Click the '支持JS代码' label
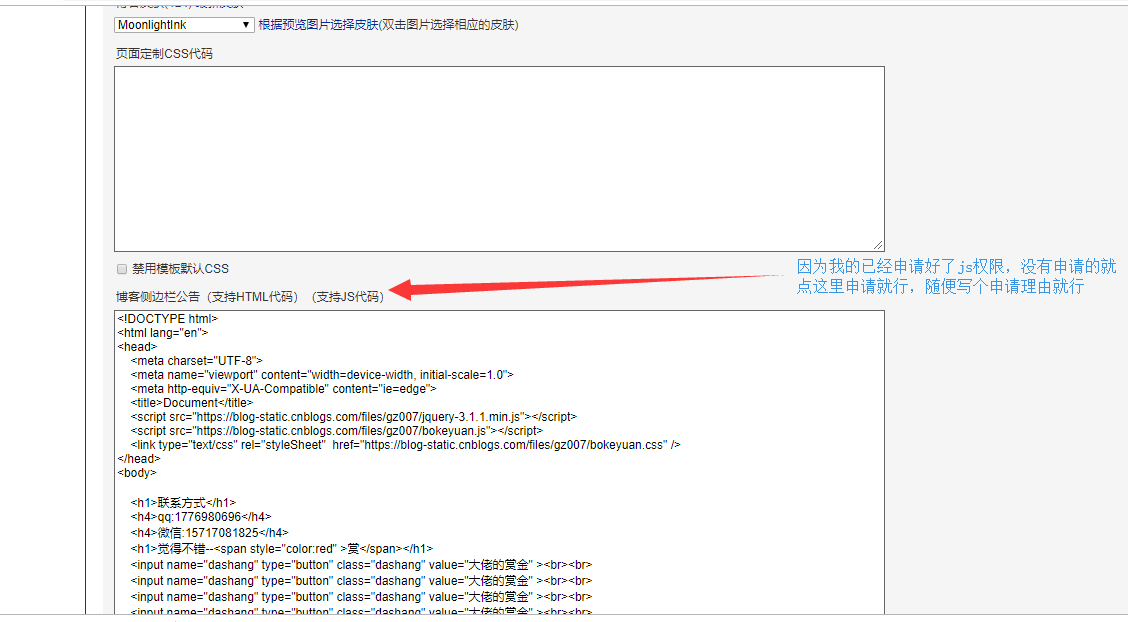Viewport: 1128px width, 622px height. (x=348, y=296)
